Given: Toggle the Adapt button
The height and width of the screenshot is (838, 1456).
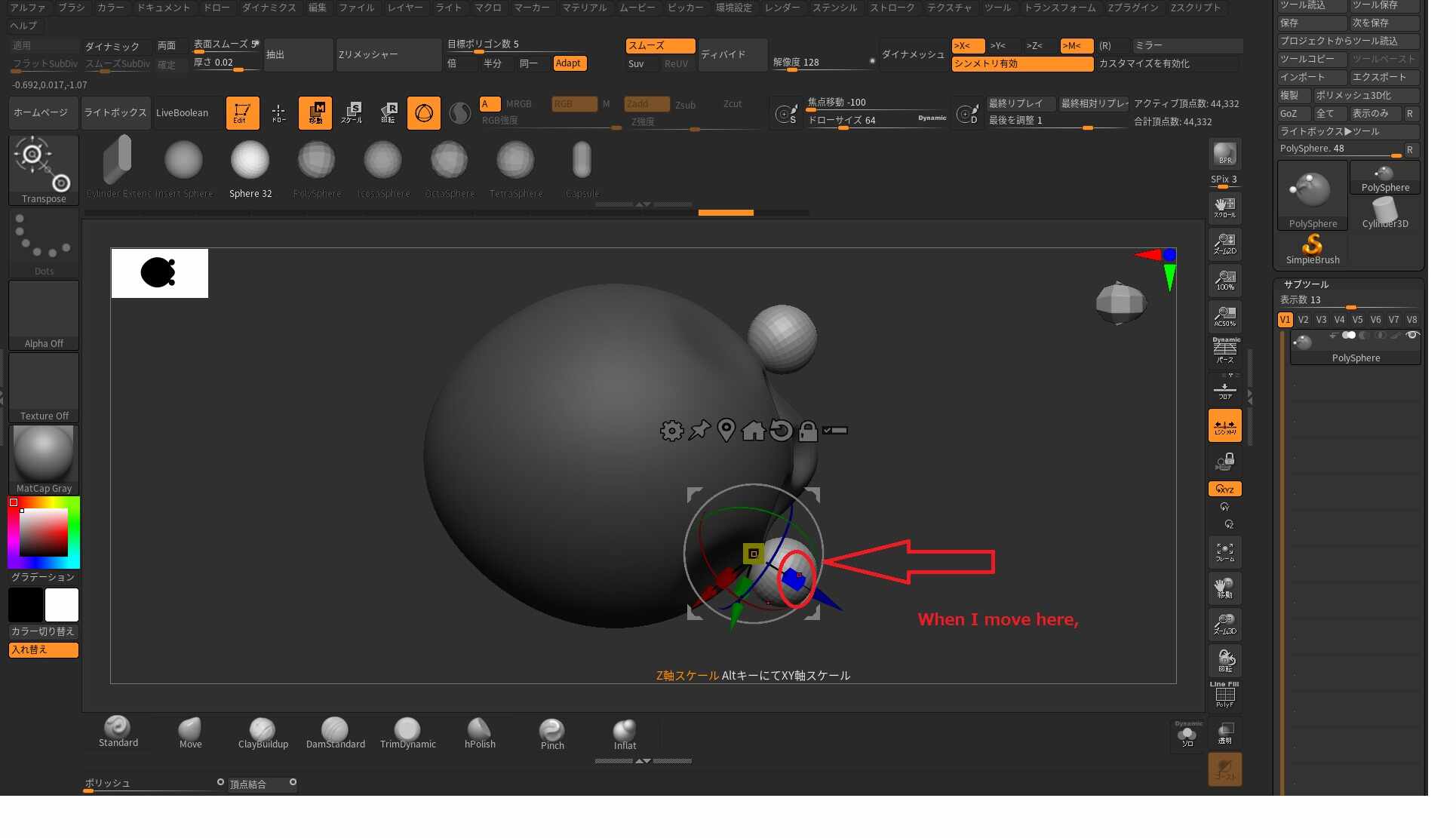Looking at the screenshot, I should tap(569, 63).
